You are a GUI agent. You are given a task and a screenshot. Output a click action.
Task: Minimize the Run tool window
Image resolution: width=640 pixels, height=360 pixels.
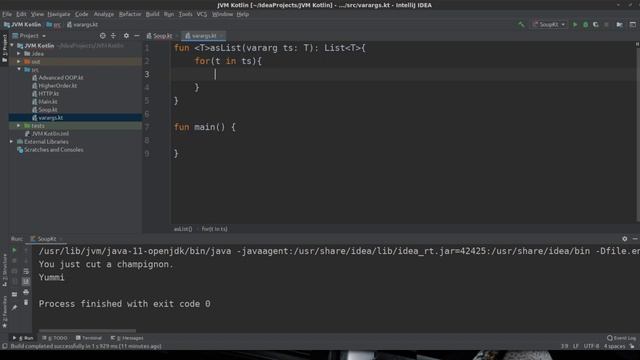[635, 239]
